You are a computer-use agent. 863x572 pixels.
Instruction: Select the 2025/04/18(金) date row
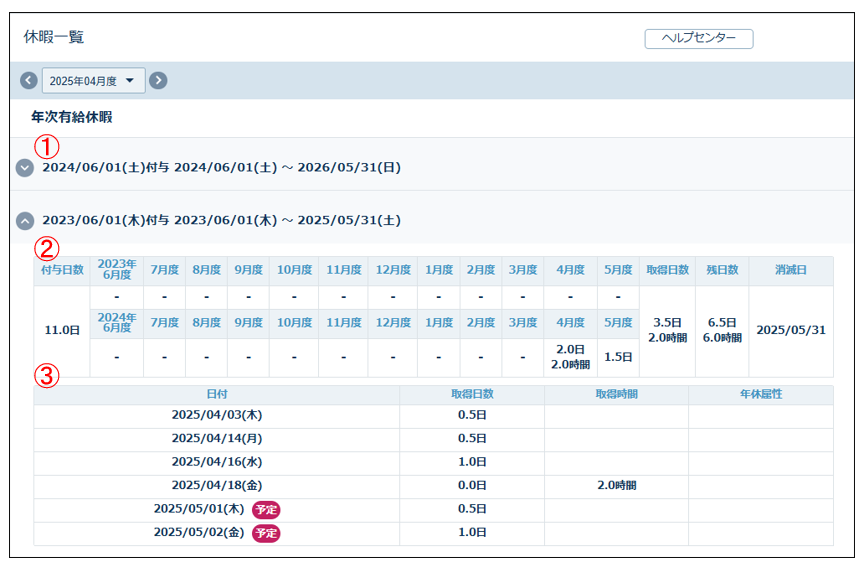tap(216, 486)
